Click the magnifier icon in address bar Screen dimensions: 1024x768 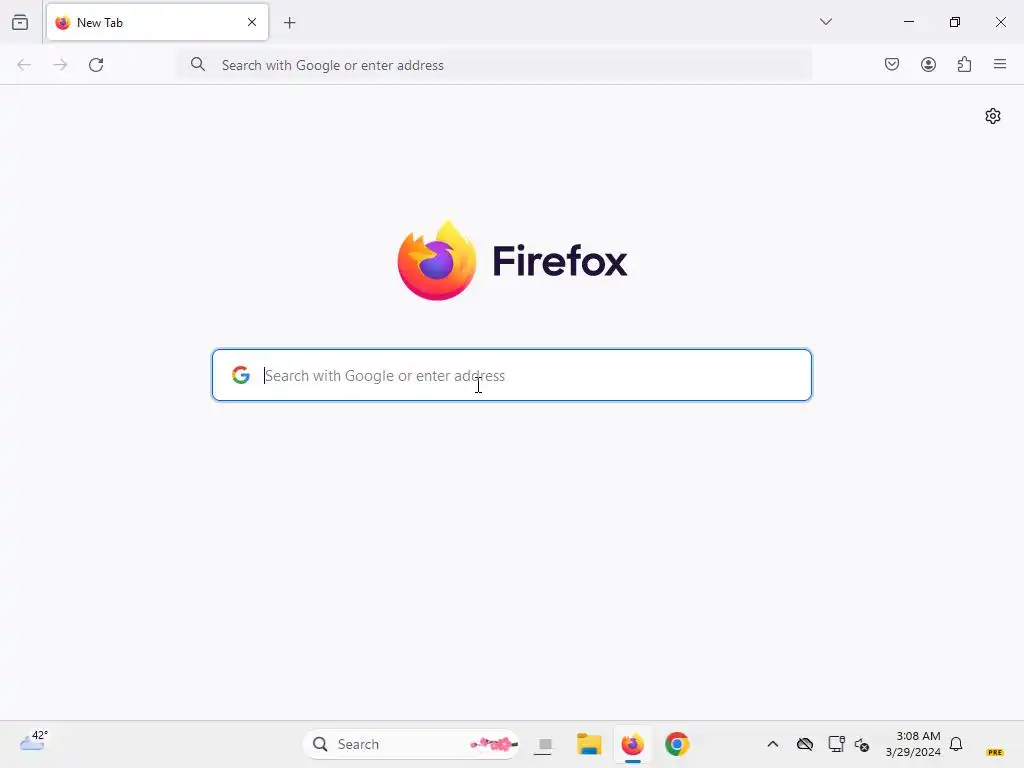pyautogui.click(x=198, y=64)
